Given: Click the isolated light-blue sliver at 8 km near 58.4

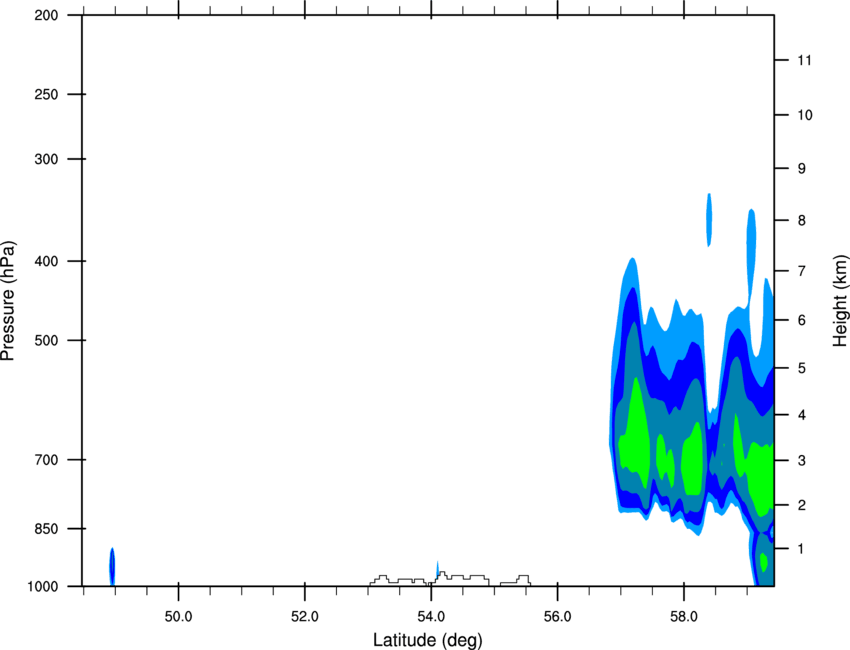Looking at the screenshot, I should click(709, 220).
